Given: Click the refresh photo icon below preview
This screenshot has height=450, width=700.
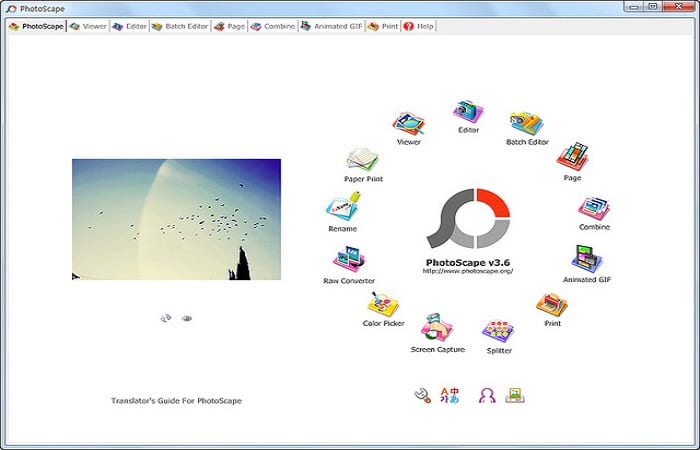Looking at the screenshot, I should click(x=166, y=318).
